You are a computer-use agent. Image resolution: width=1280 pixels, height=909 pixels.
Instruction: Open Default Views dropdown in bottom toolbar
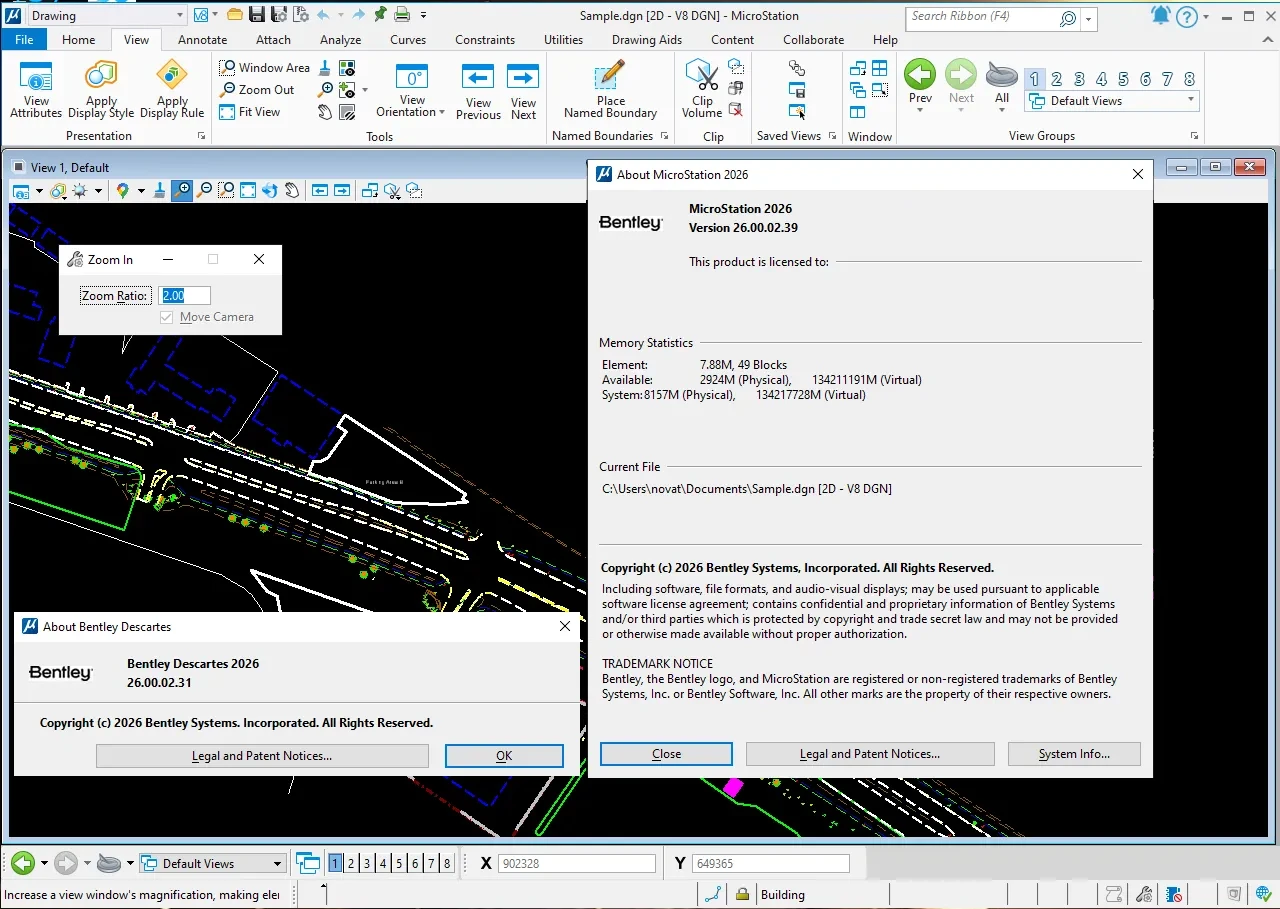click(278, 863)
